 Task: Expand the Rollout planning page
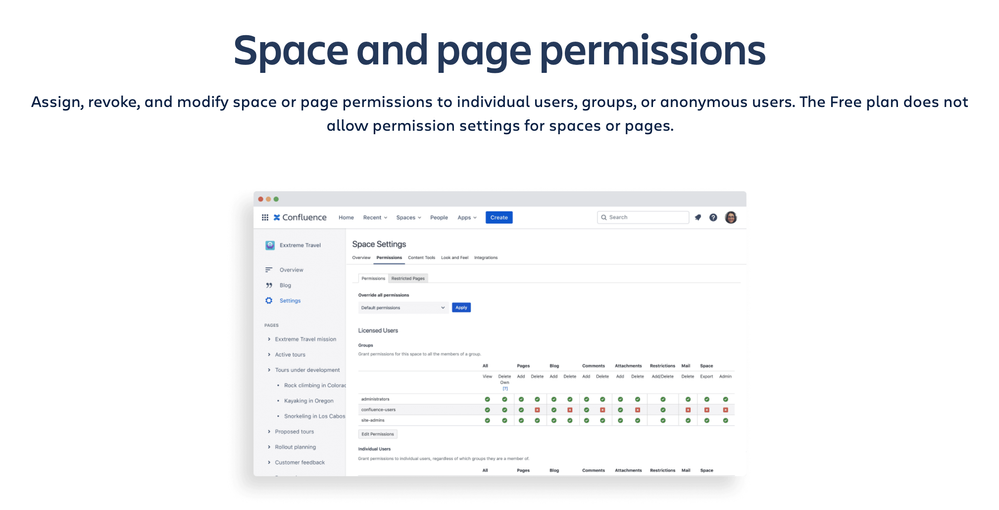(269, 447)
